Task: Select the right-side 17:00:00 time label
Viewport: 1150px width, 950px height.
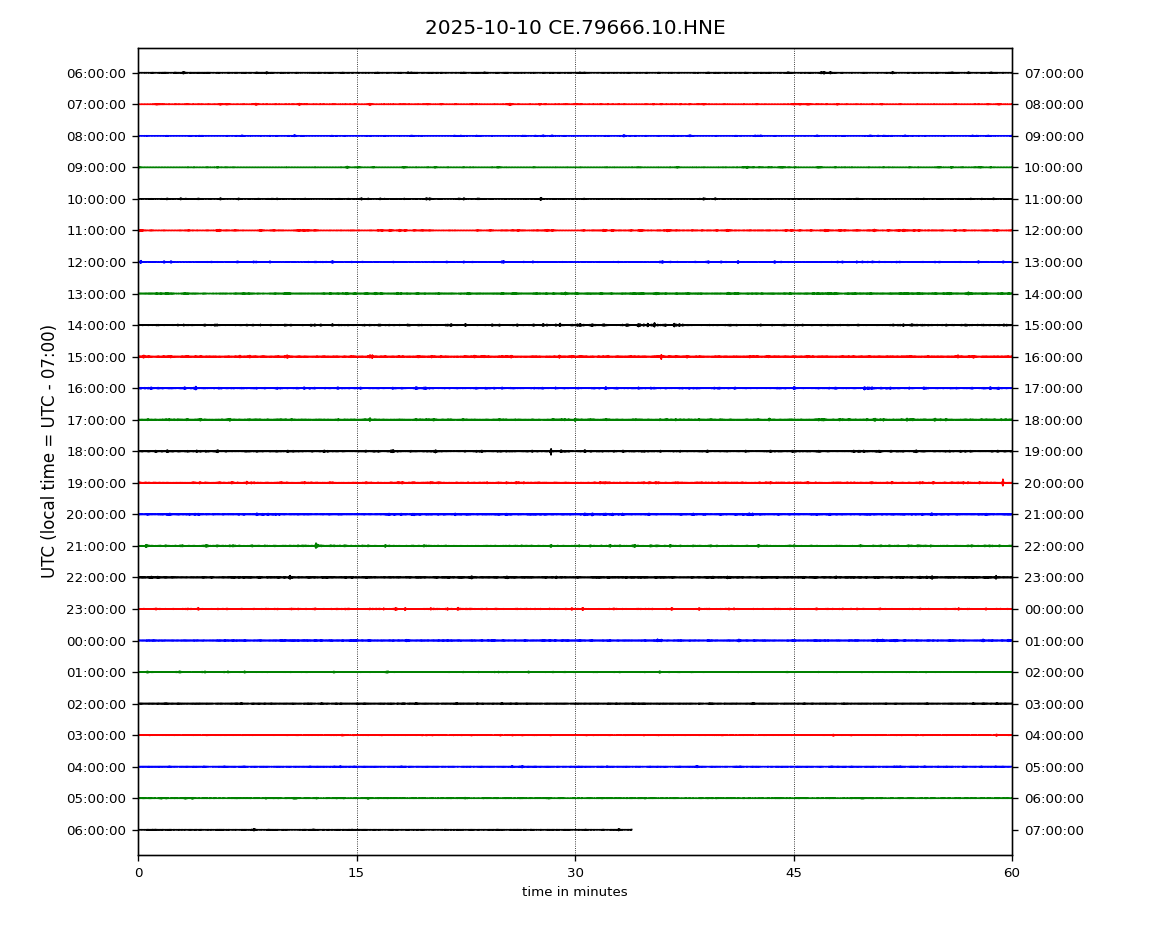Action: 1053,388
